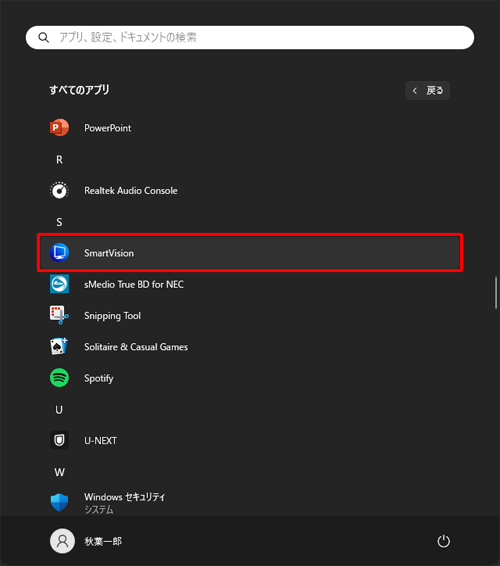Screen dimensions: 500x566
Task: Launch Realtek Audio Console icon
Action: point(59,190)
